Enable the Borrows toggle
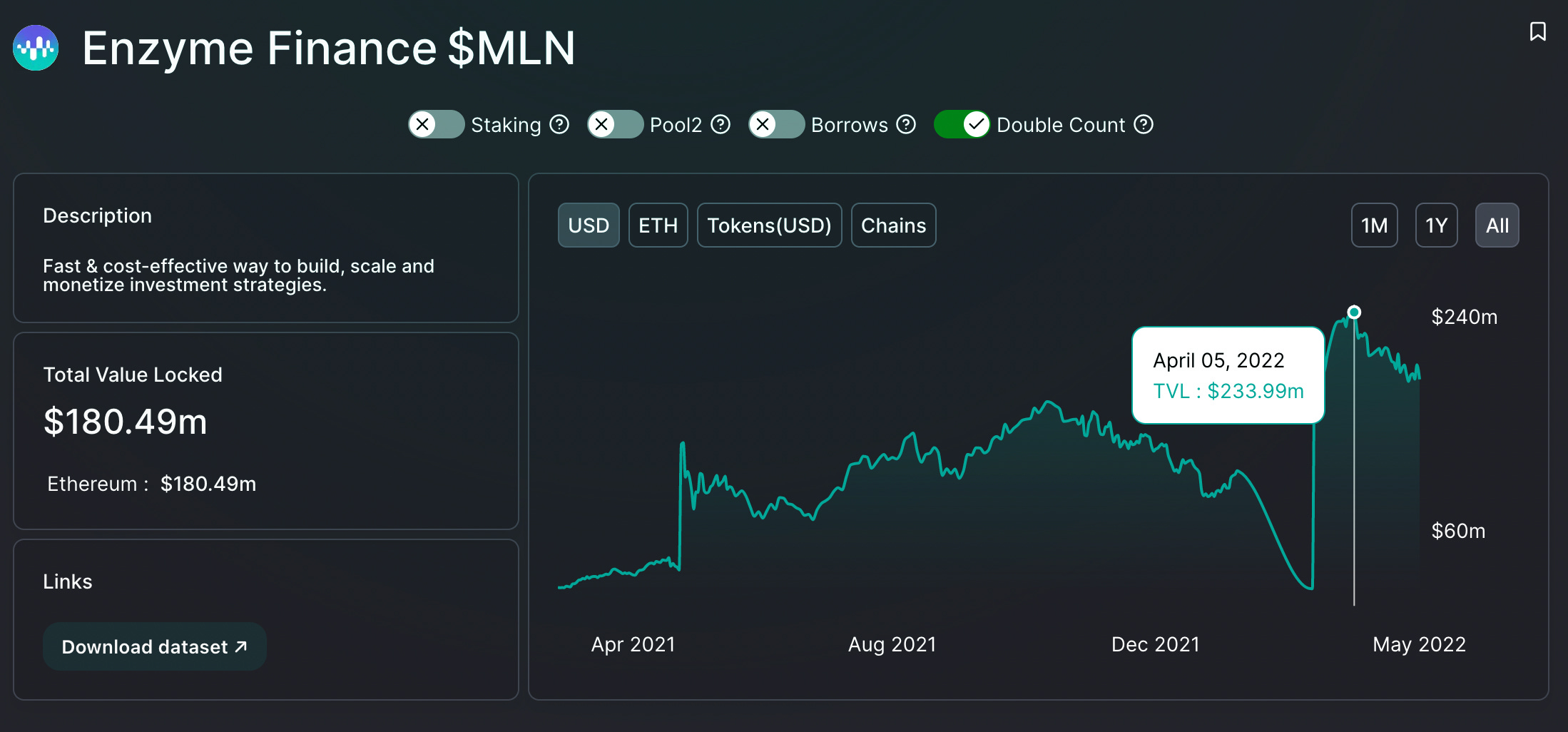Screen dimensions: 1568x732 pos(776,124)
